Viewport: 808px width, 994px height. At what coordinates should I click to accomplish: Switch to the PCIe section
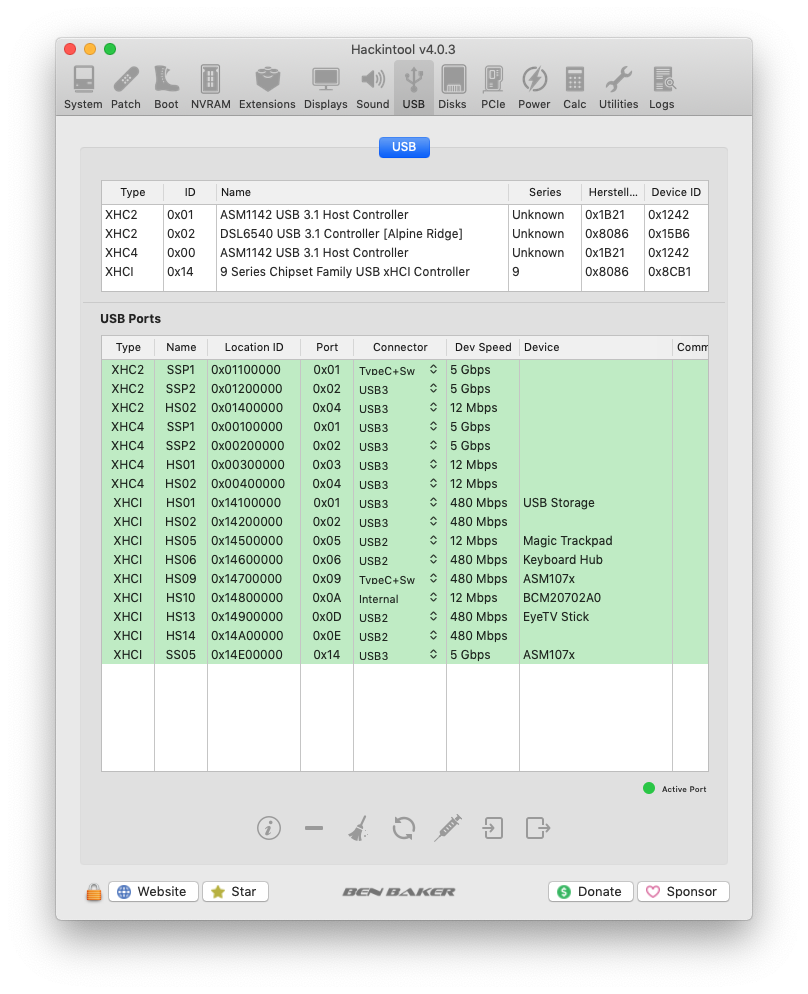[x=492, y=87]
